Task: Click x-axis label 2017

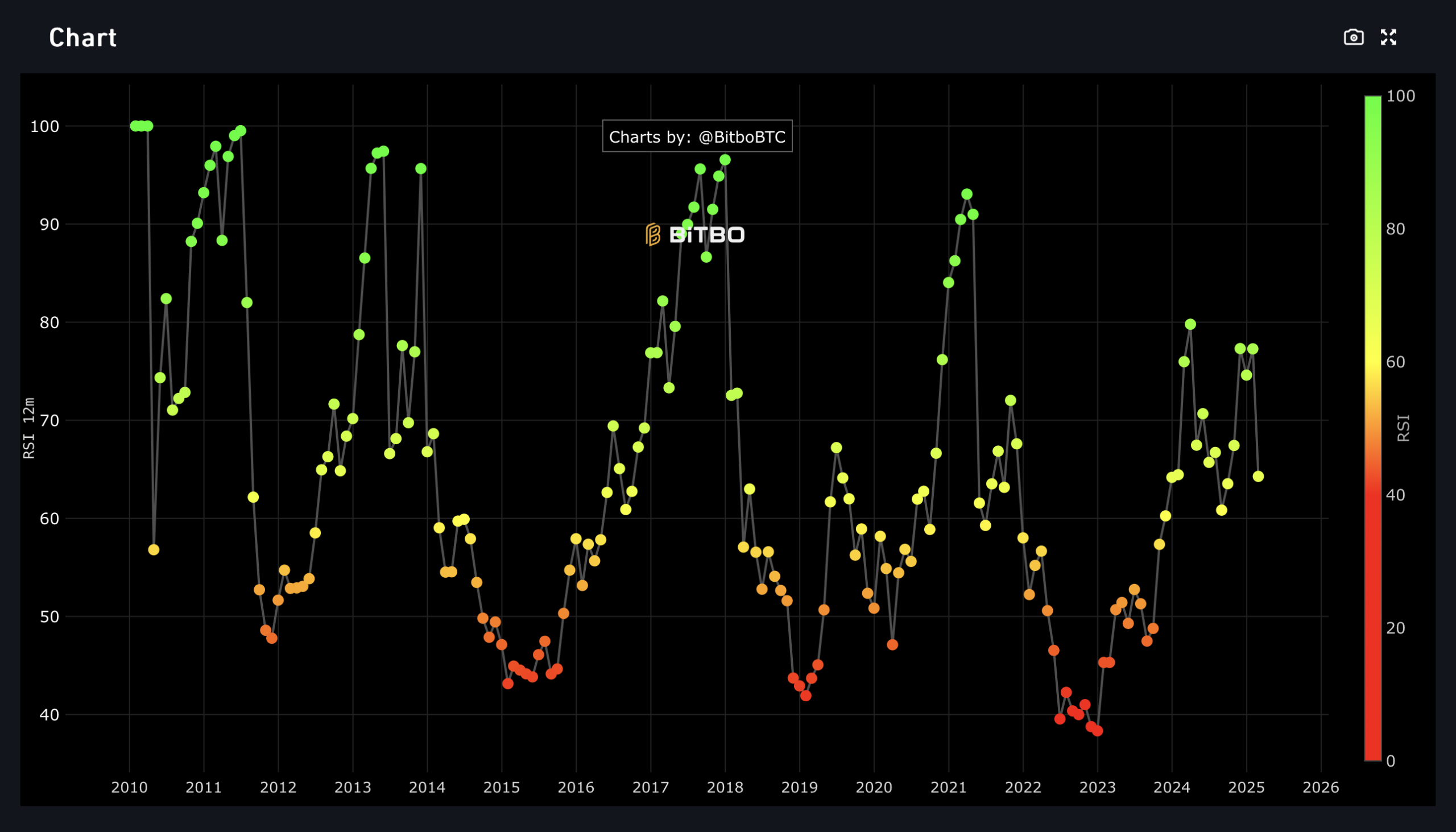Action: coord(651,788)
